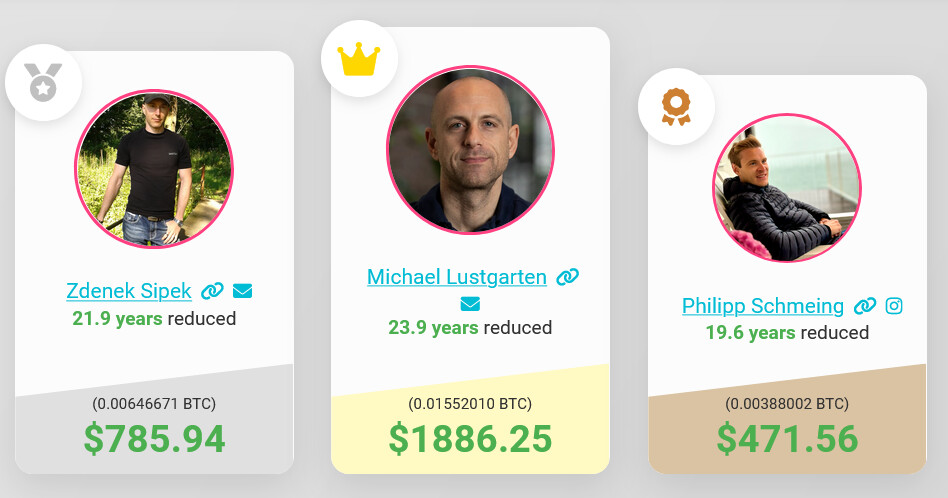
Task: Open the email icon next to Zdenek Sipek
Action: pyautogui.click(x=242, y=291)
